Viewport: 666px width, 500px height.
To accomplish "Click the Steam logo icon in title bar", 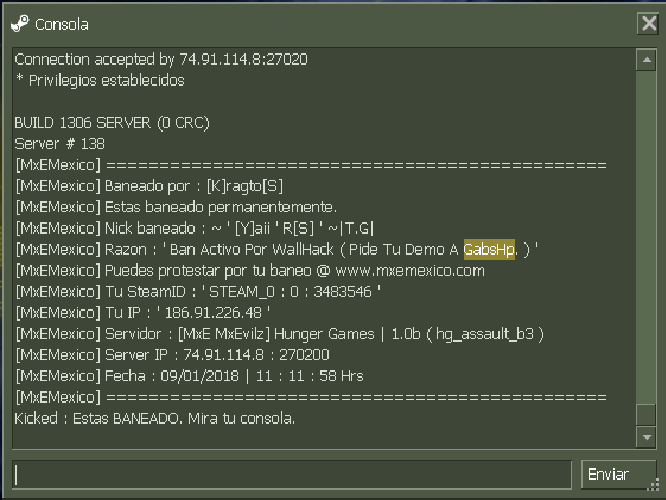I will tap(20, 24).
